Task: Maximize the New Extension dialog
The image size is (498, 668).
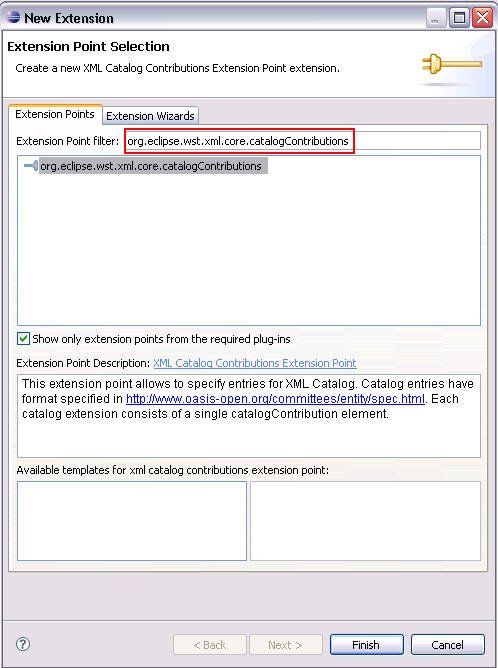Action: point(459,18)
